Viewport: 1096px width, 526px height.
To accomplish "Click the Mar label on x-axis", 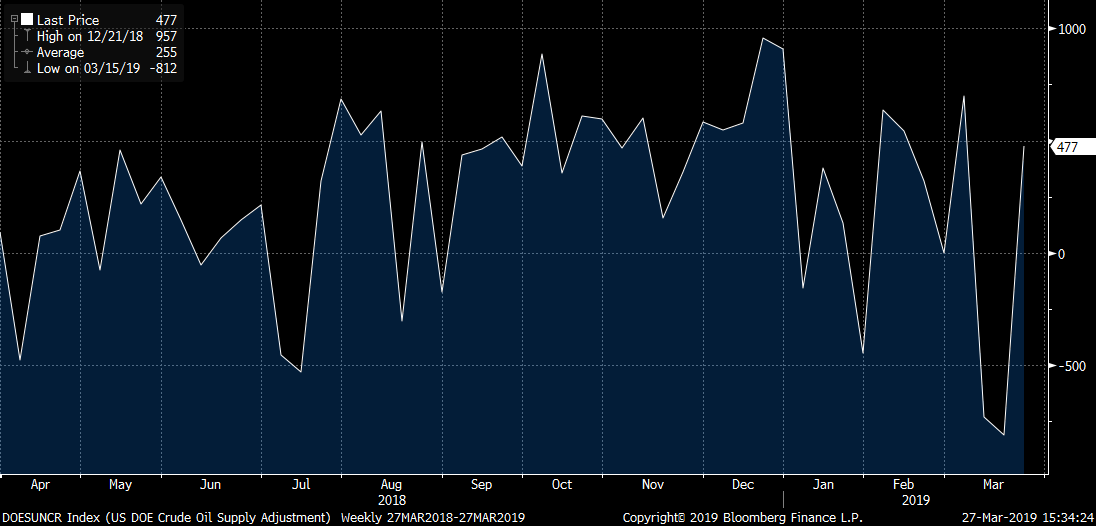I will coord(994,485).
